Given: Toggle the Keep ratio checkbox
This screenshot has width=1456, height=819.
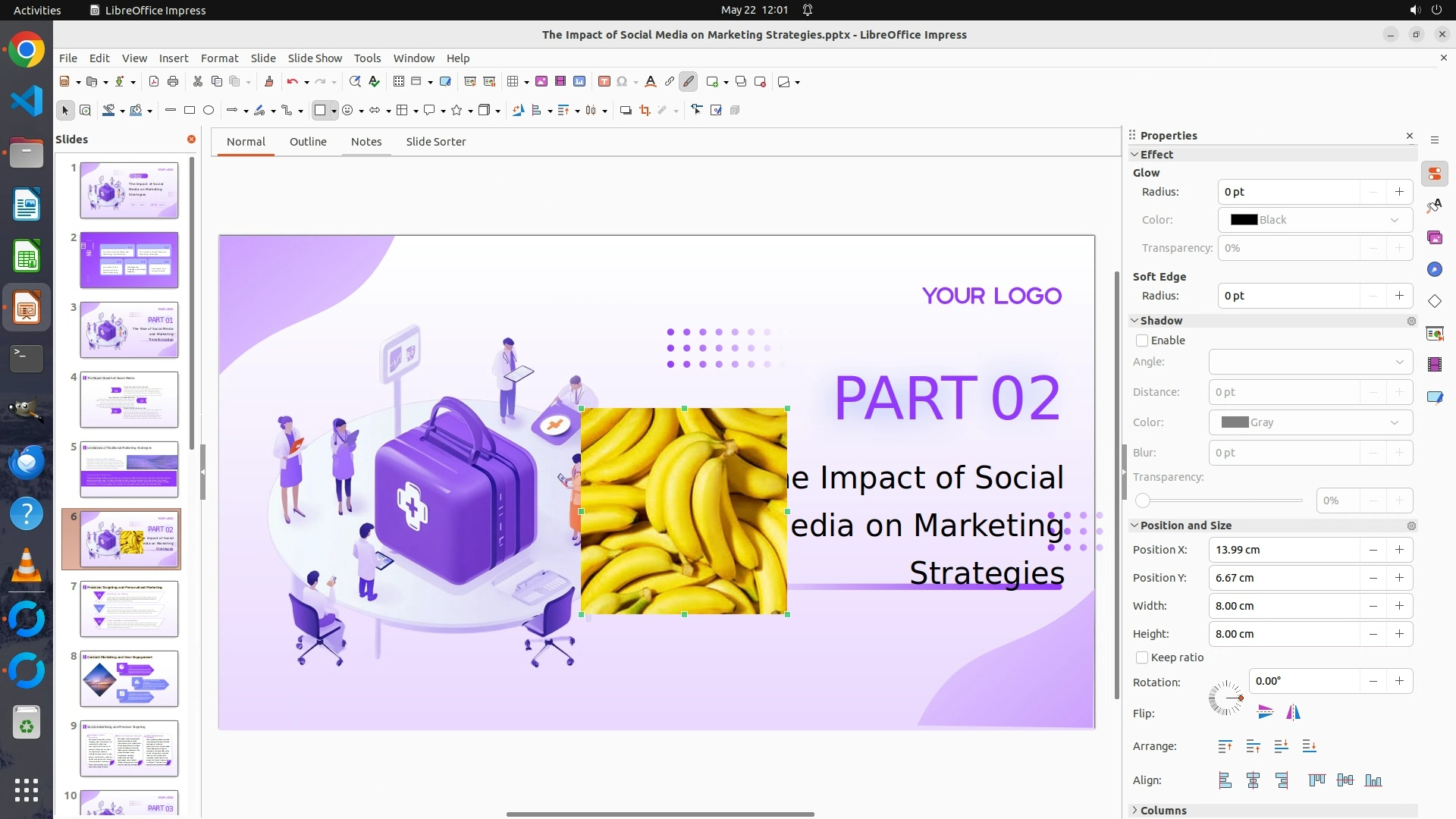Looking at the screenshot, I should [x=1142, y=658].
